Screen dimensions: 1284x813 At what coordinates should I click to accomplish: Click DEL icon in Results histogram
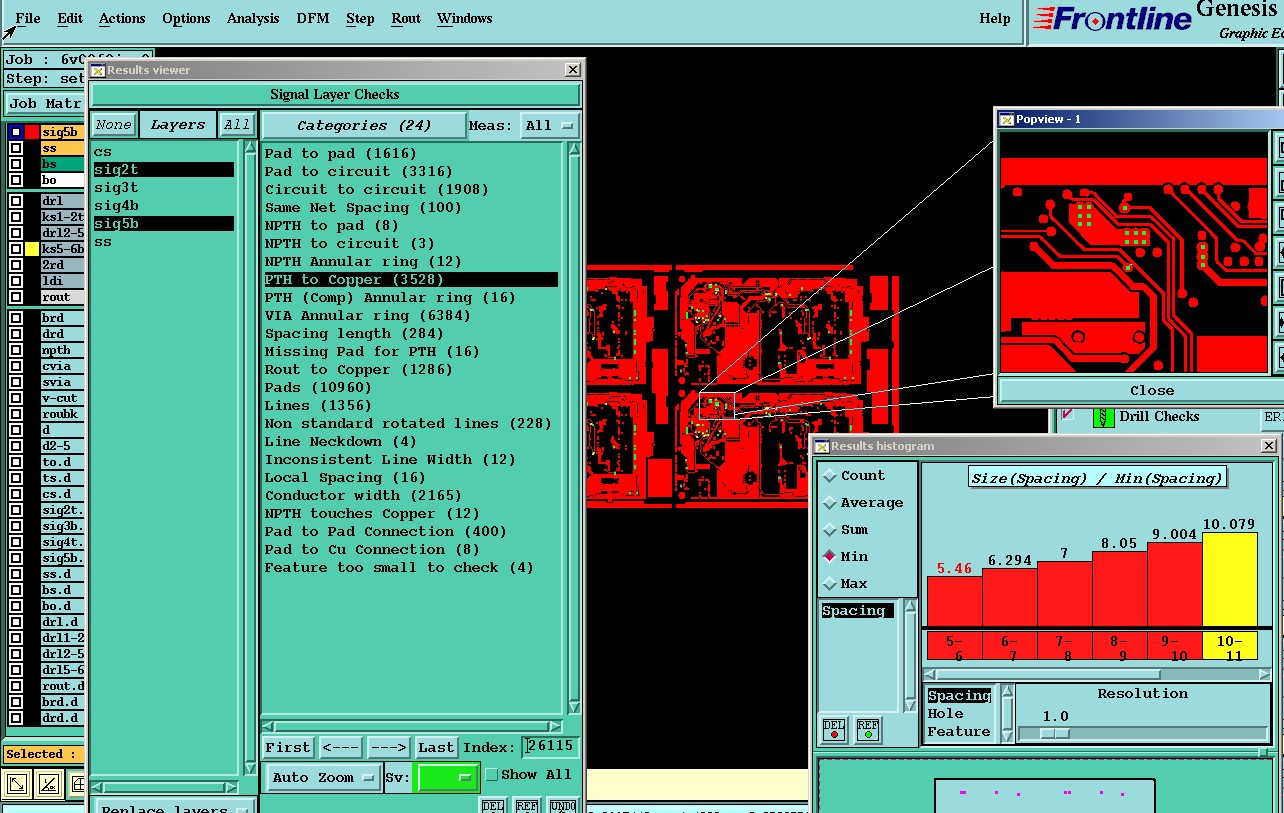834,730
